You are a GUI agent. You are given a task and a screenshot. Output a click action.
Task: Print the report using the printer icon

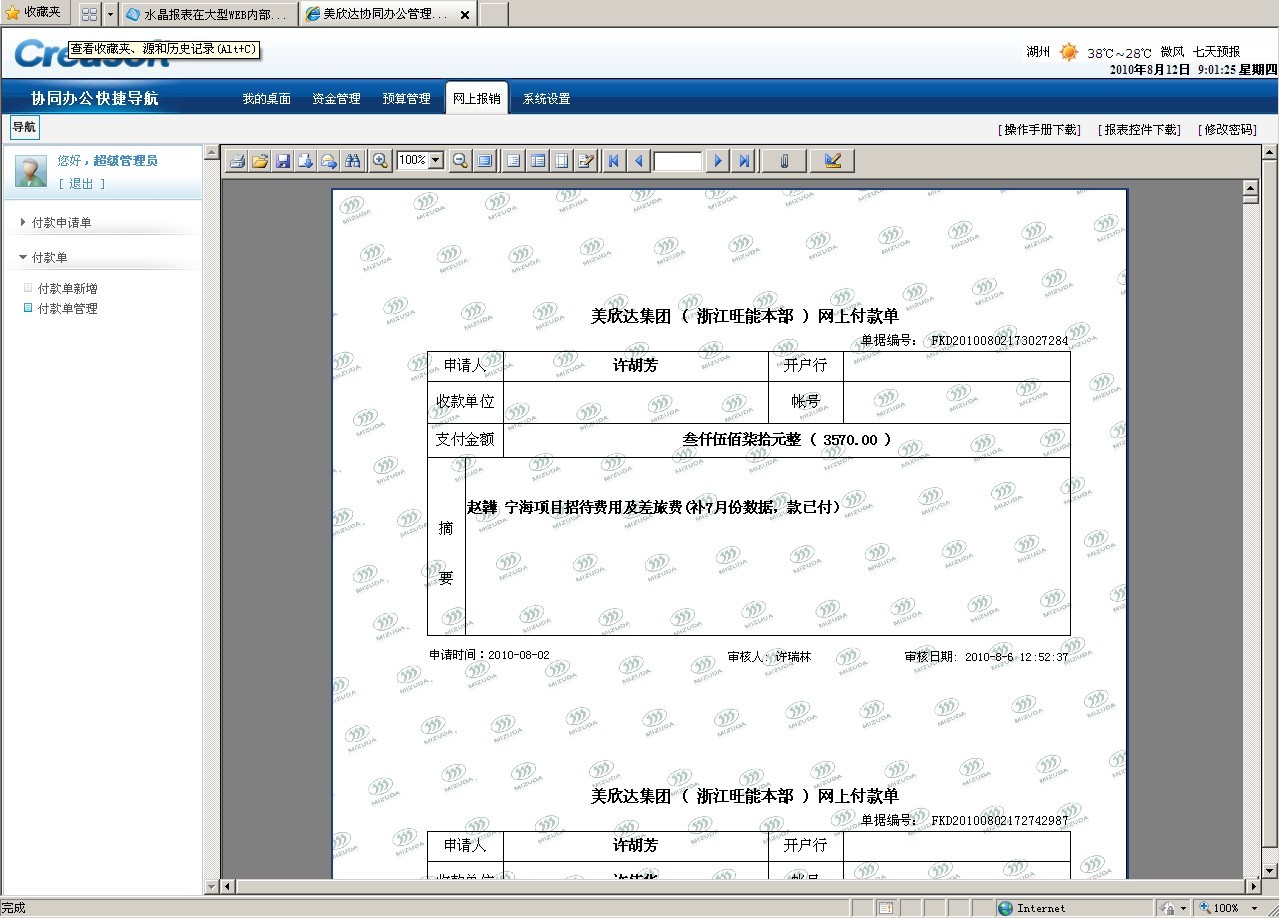pyautogui.click(x=236, y=160)
